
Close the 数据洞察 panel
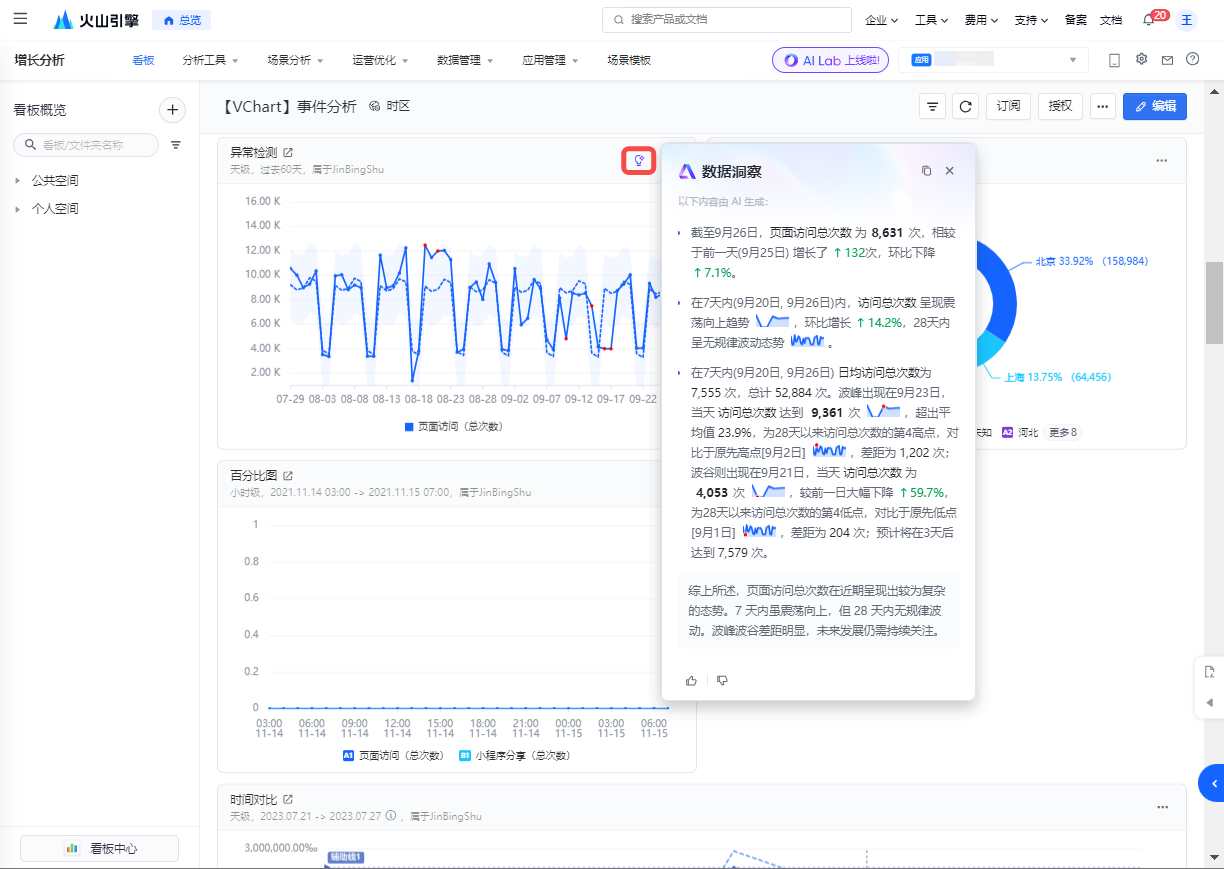[x=950, y=171]
